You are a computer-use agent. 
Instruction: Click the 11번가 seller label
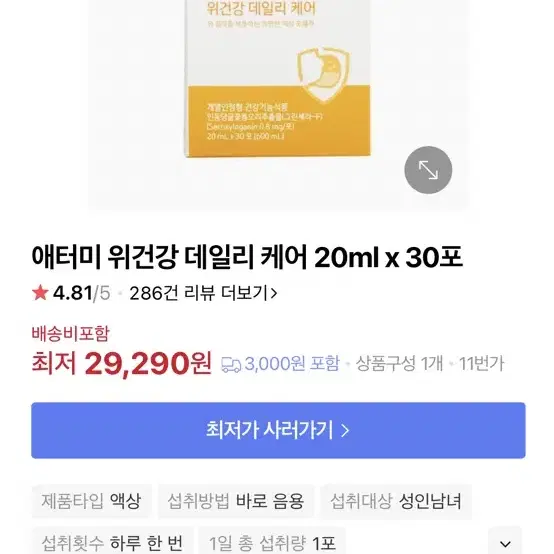[482, 364]
